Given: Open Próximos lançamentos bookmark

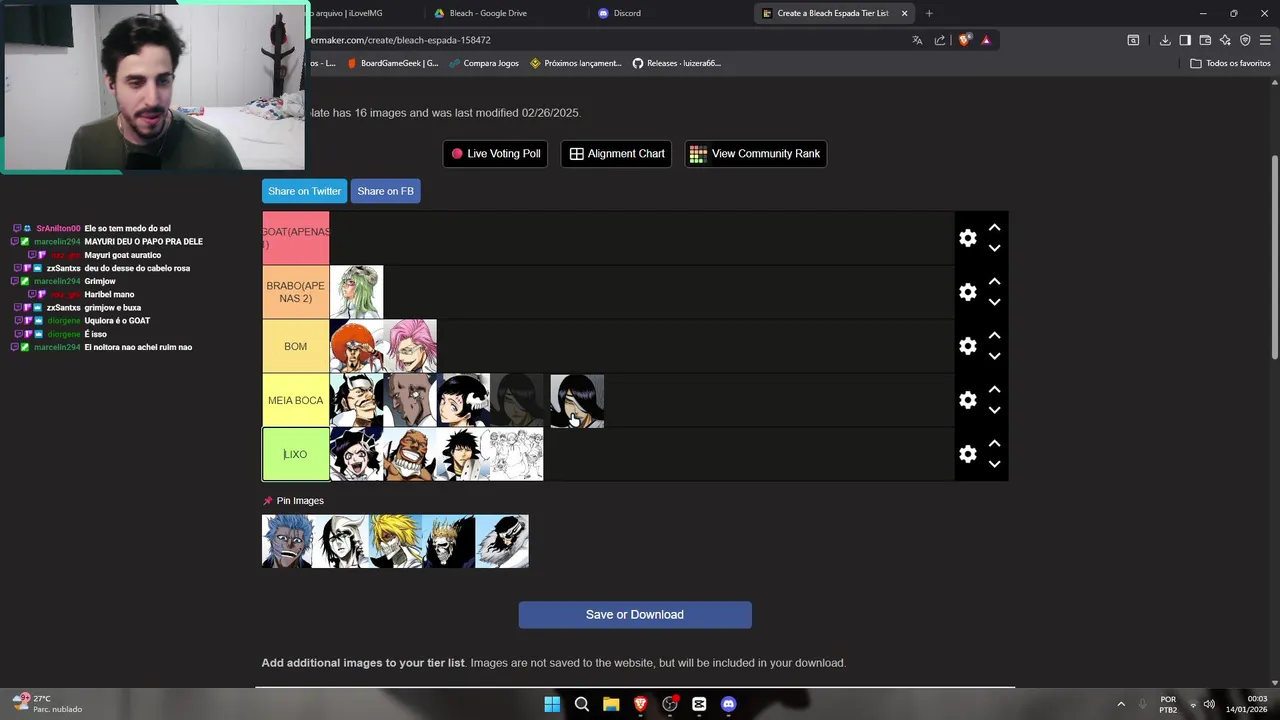Looking at the screenshot, I should [x=576, y=63].
